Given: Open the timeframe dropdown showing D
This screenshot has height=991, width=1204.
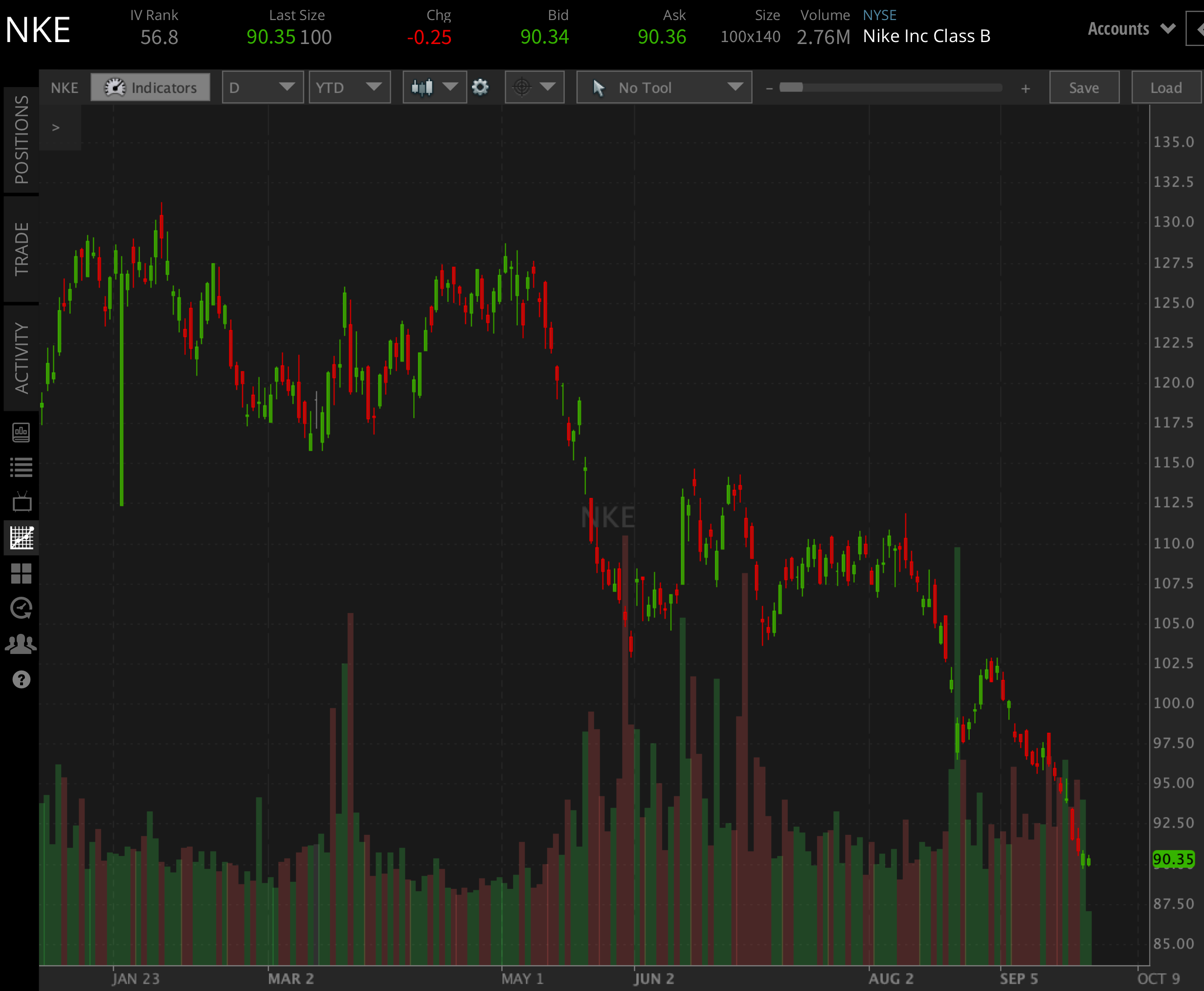Looking at the screenshot, I should (262, 88).
